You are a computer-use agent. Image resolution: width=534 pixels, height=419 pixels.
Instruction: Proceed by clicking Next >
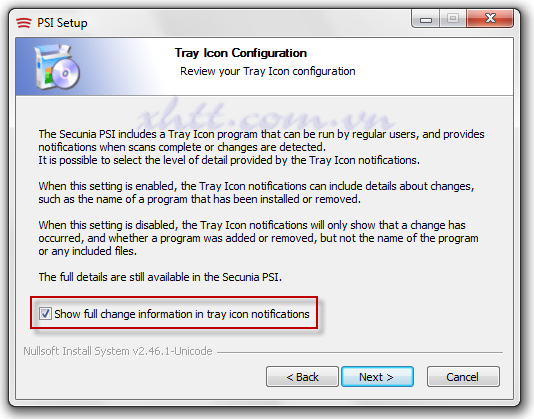click(377, 377)
